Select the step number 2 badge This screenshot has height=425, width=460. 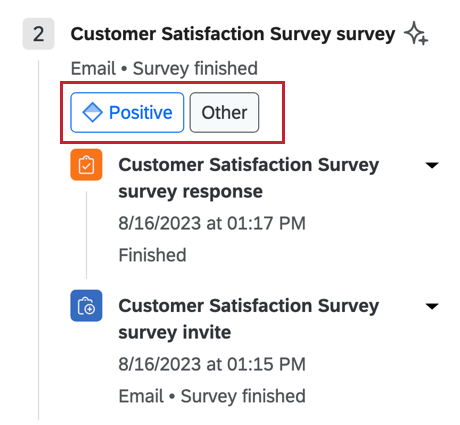(x=38, y=34)
